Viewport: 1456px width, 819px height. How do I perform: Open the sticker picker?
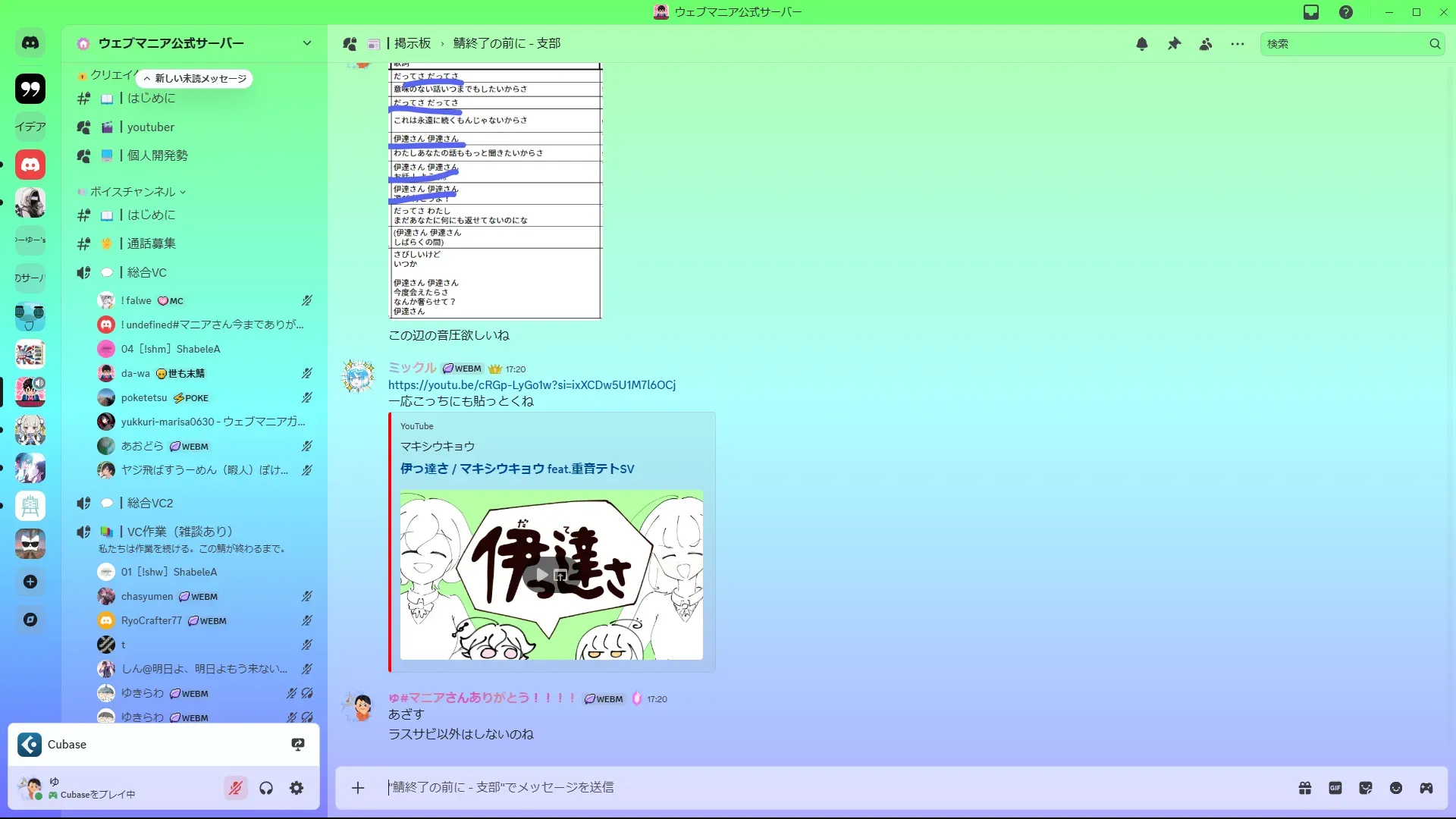click(1366, 788)
